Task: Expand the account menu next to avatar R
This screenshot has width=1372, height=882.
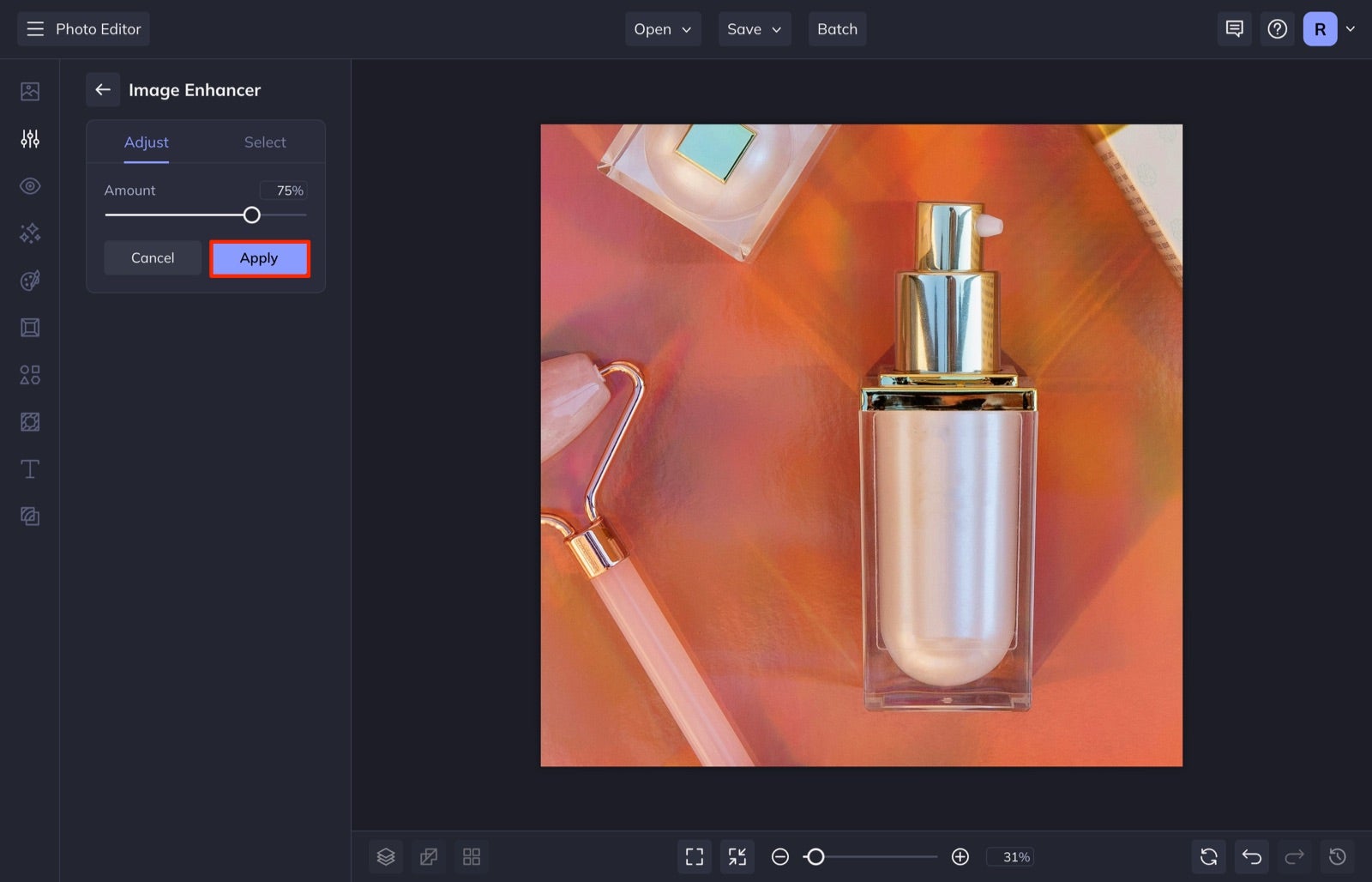Action: (x=1351, y=28)
